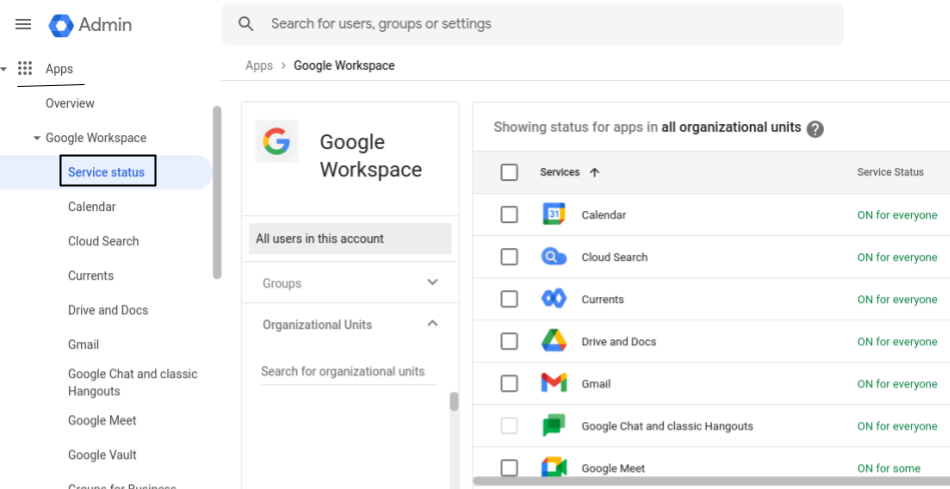Image resolution: width=950 pixels, height=489 pixels.
Task: Select all services with header checkbox
Action: 510,173
